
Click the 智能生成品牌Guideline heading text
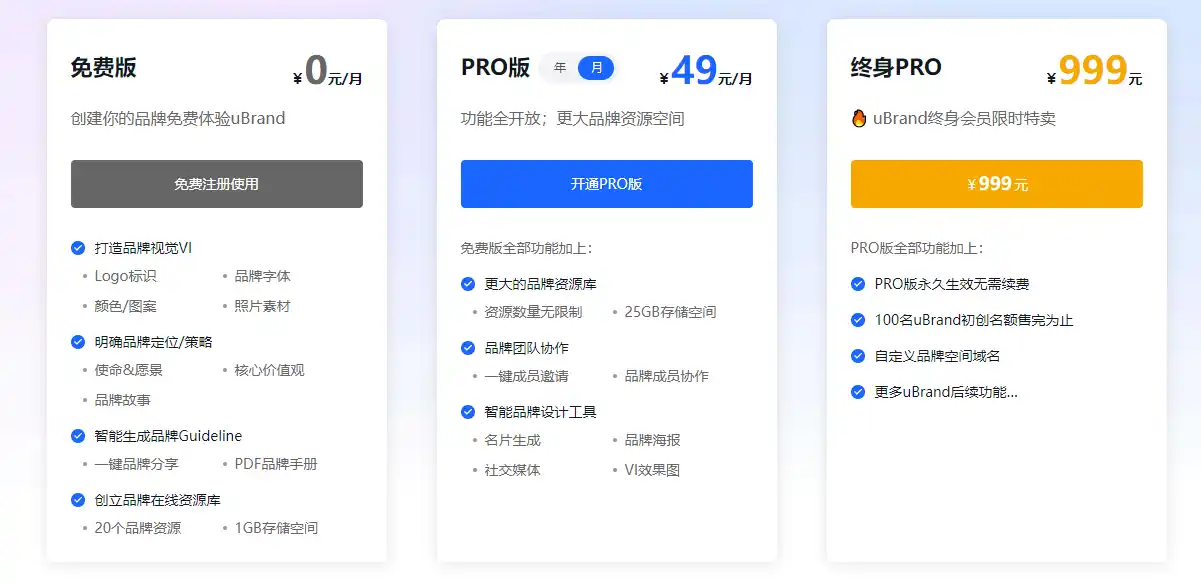(168, 436)
